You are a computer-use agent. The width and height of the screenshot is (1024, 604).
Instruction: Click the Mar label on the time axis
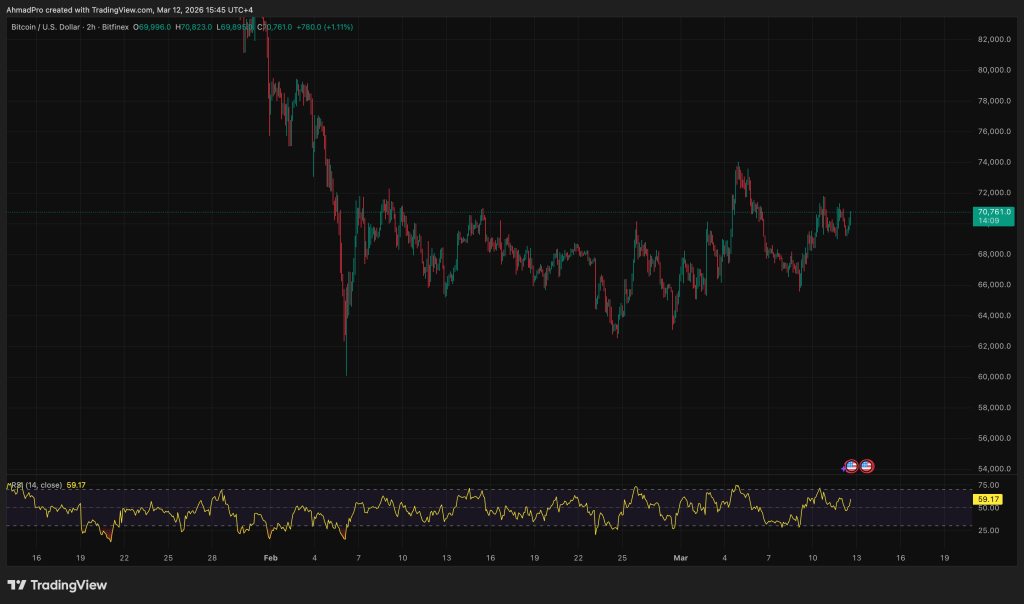680,558
